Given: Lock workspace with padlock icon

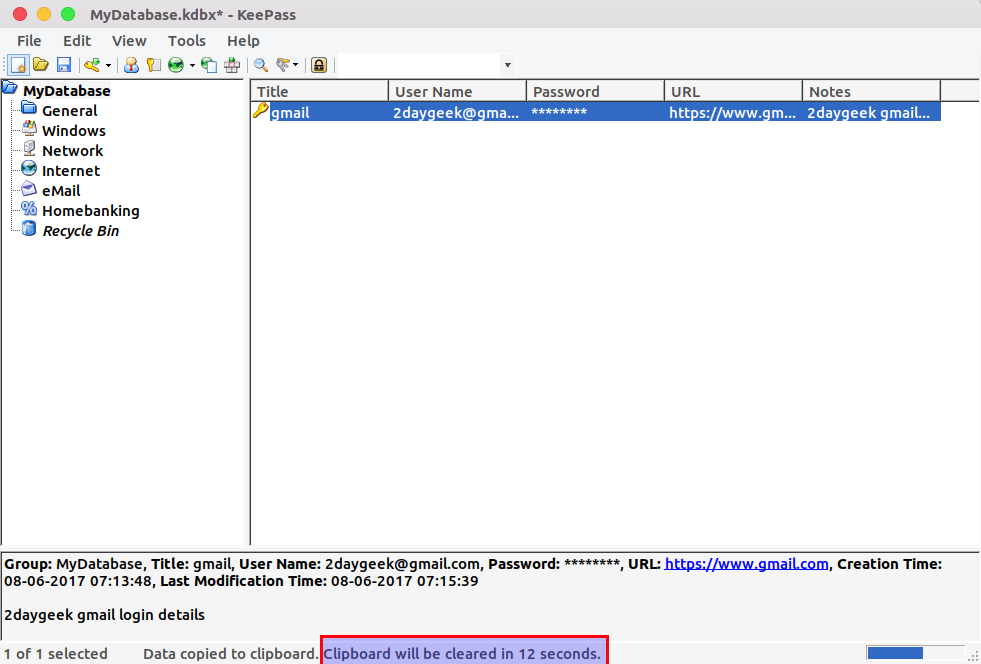Looking at the screenshot, I should tap(319, 64).
